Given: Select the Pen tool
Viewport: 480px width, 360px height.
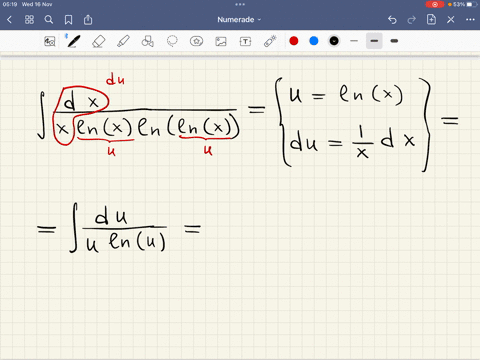Looking at the screenshot, I should coord(74,41).
